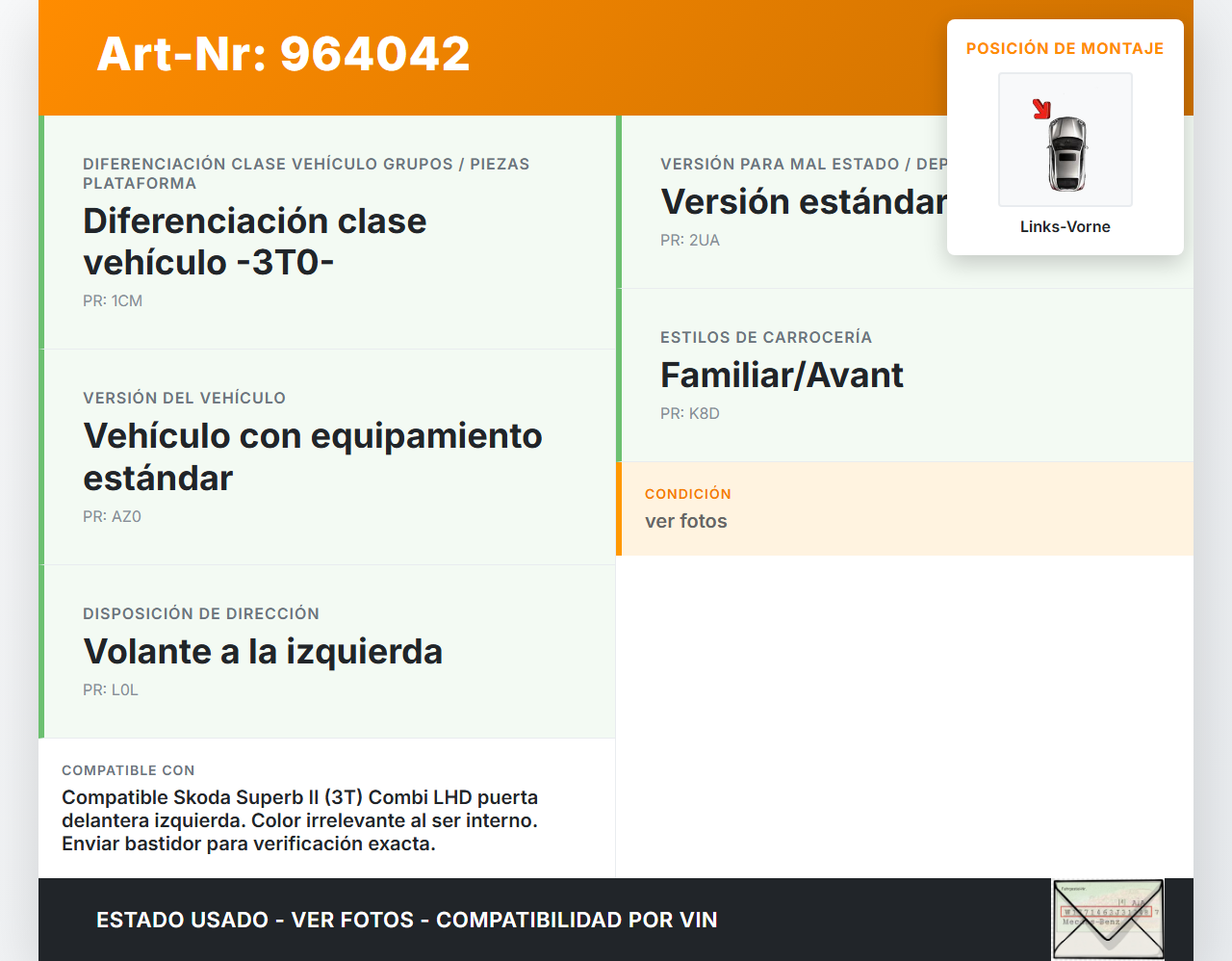
Task: Click ESTILOS DE CARROCERÍA label
Action: 766,337
